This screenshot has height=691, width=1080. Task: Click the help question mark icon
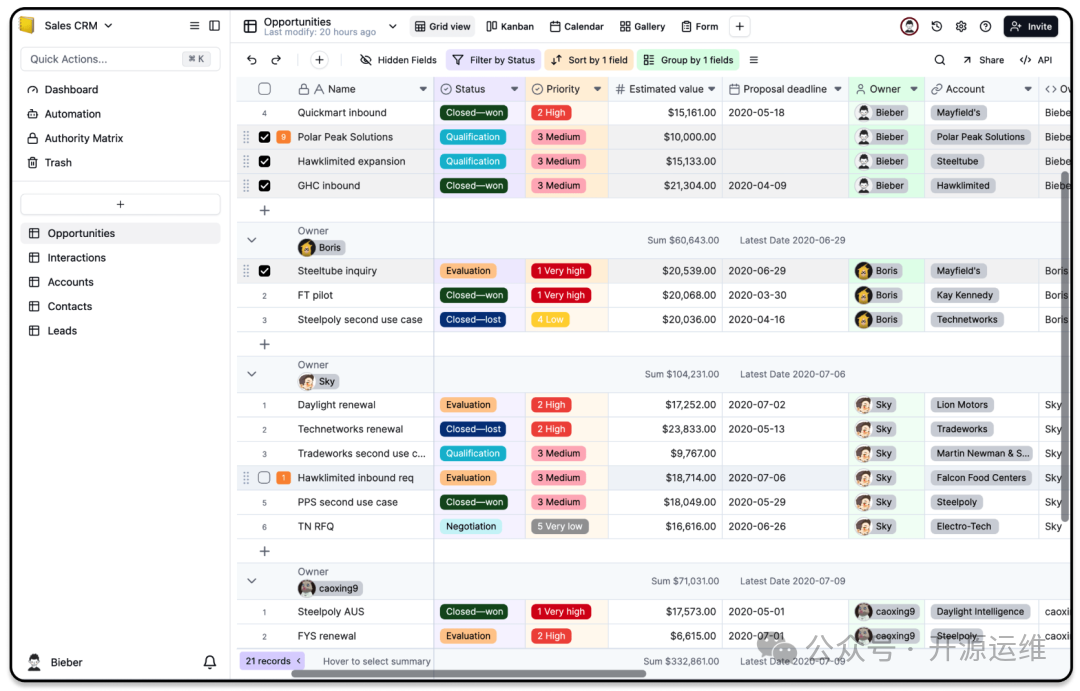[x=985, y=27]
